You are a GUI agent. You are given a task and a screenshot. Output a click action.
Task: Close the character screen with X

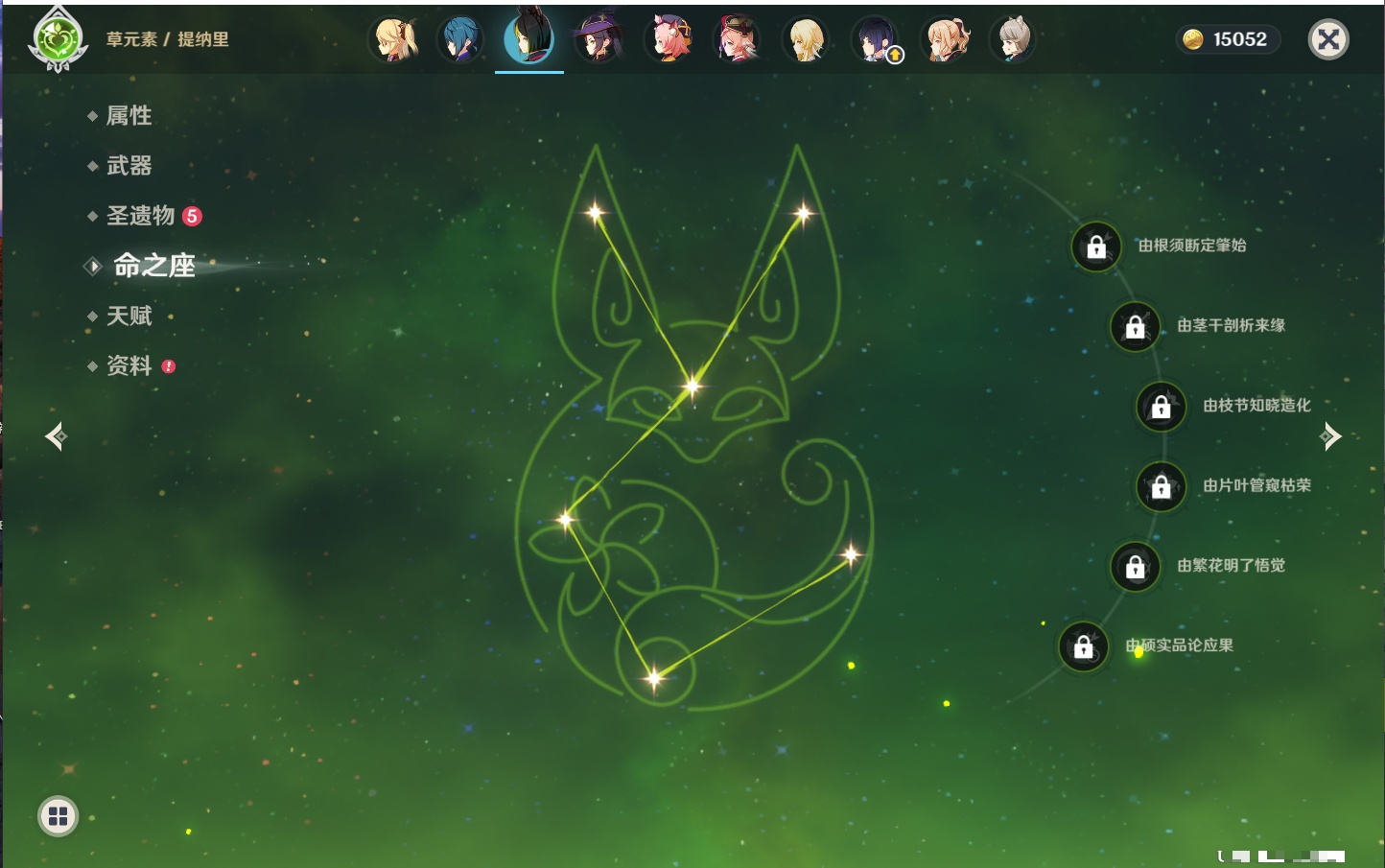[1328, 39]
